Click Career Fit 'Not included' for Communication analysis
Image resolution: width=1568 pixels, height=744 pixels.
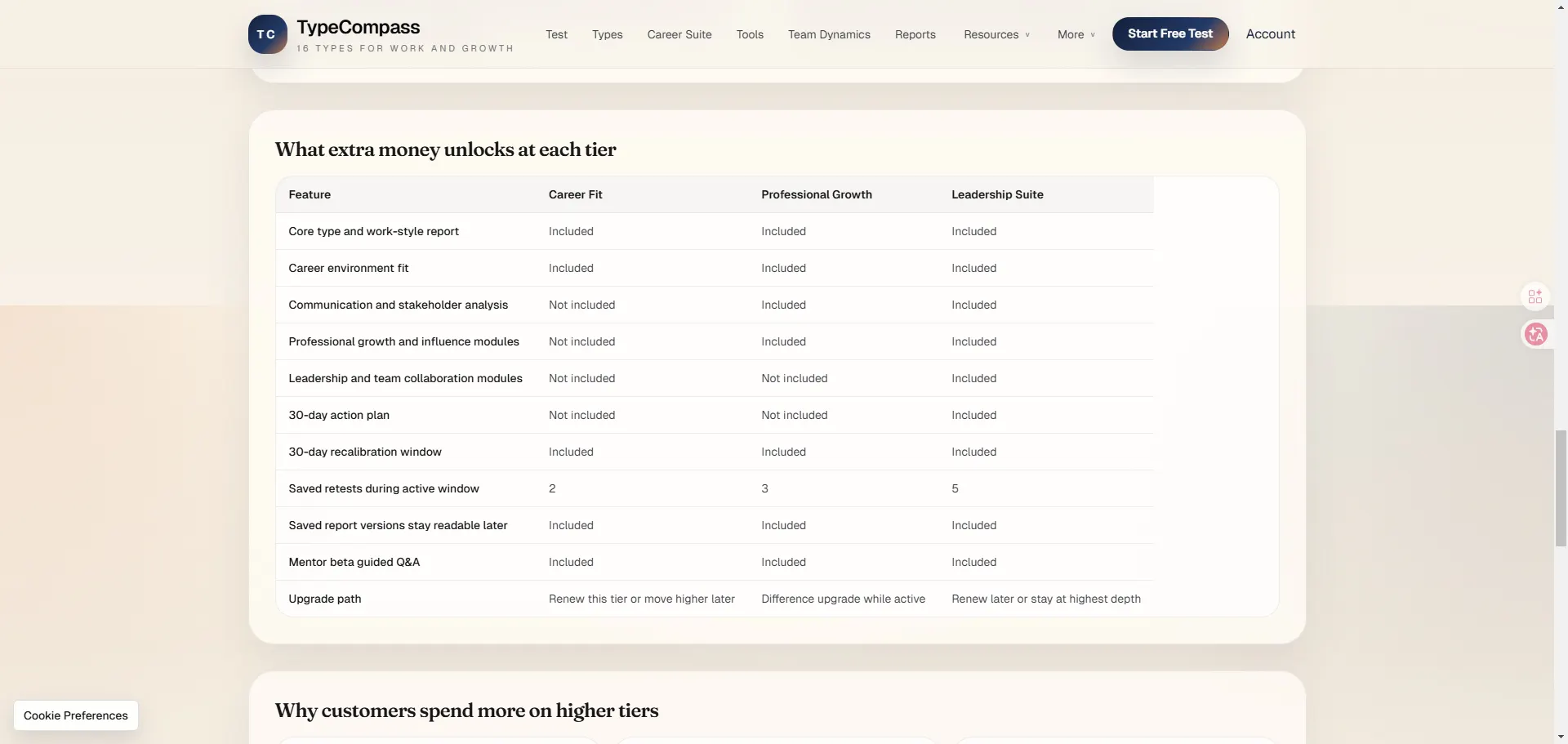[581, 305]
